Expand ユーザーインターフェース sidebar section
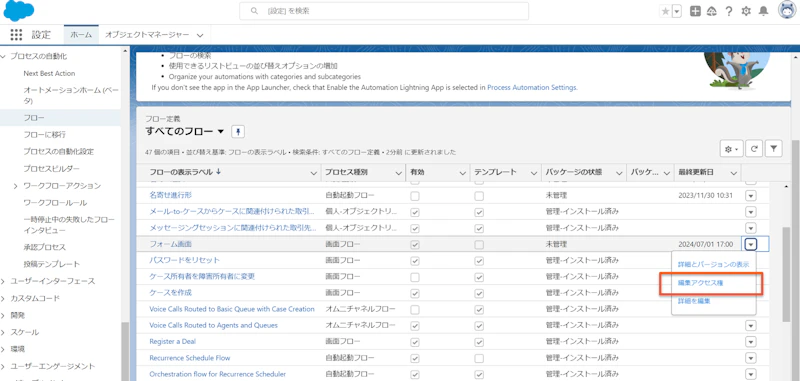The image size is (800, 381). [3, 281]
